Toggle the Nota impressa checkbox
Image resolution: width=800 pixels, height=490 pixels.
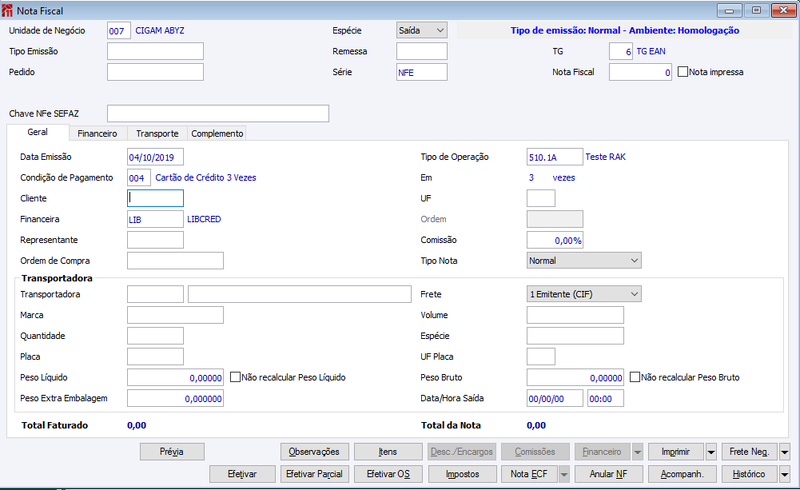[x=683, y=72]
